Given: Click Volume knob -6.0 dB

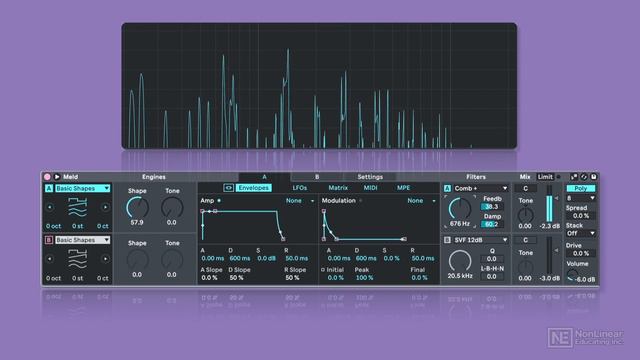Looking at the screenshot, I should click(x=572, y=276).
